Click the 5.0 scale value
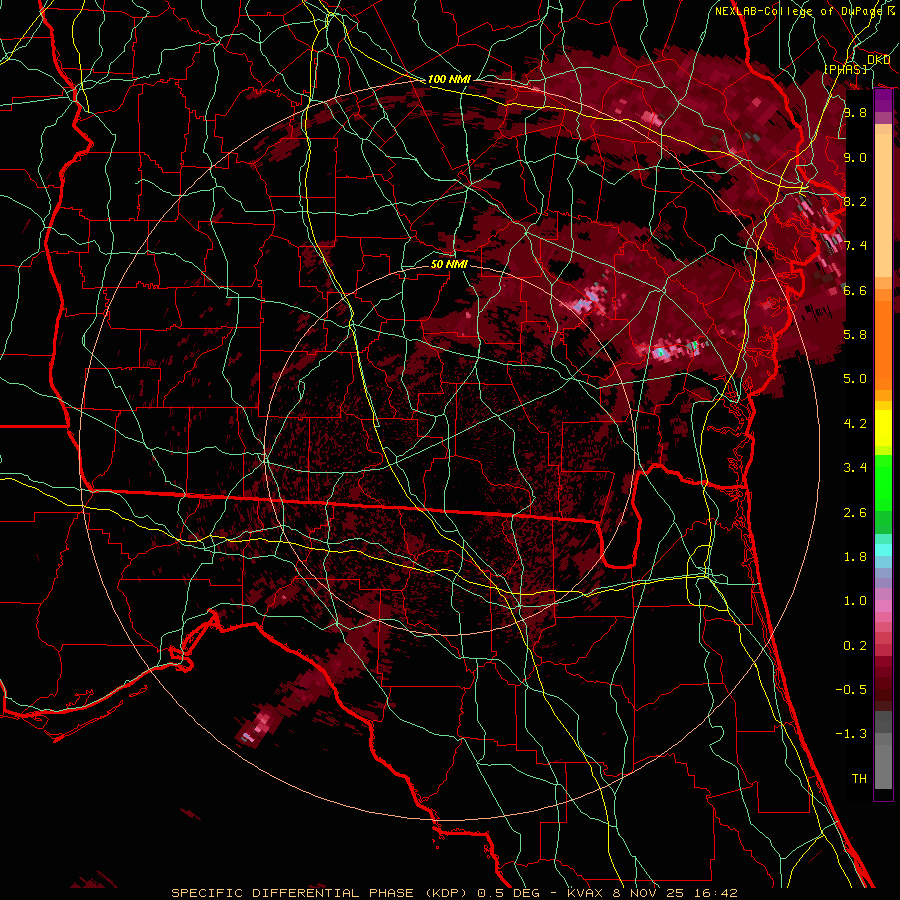 (x=855, y=379)
